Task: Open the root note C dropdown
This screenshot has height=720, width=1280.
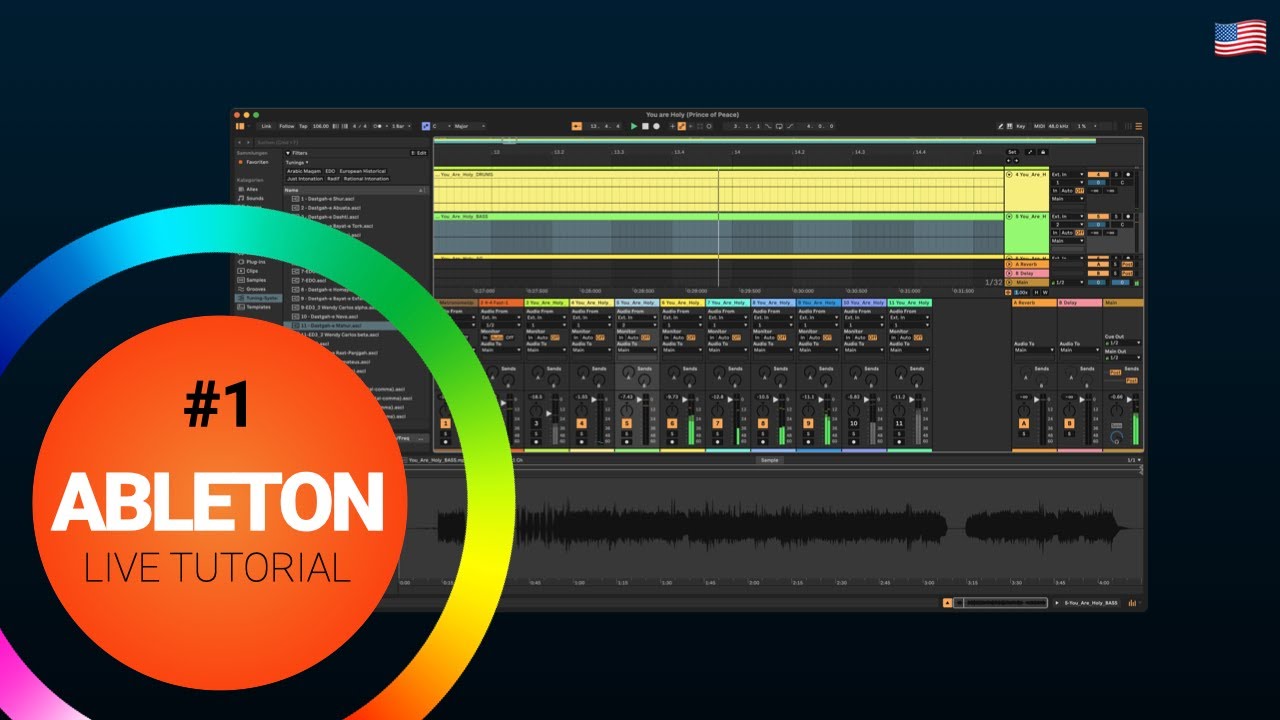Action: click(x=440, y=126)
